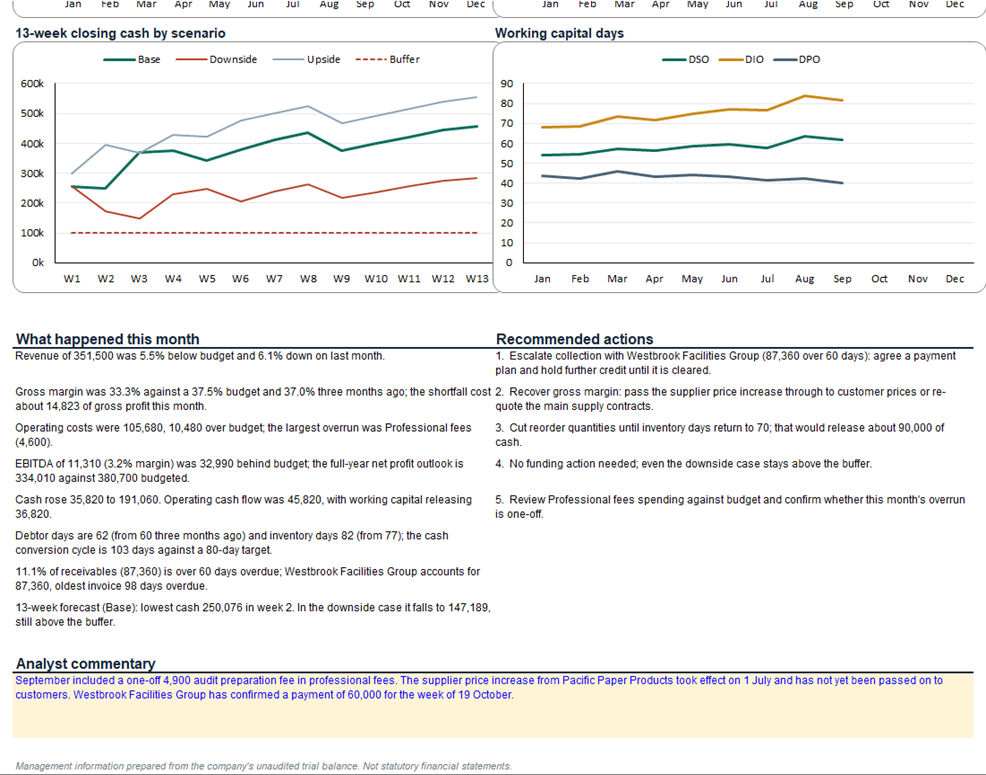Click into the blue analyst commentary text
986x775 pixels.
479,688
